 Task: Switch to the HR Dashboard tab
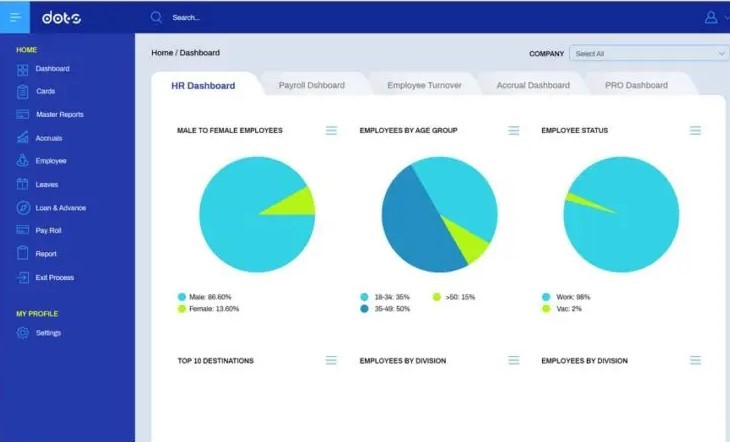tap(203, 86)
